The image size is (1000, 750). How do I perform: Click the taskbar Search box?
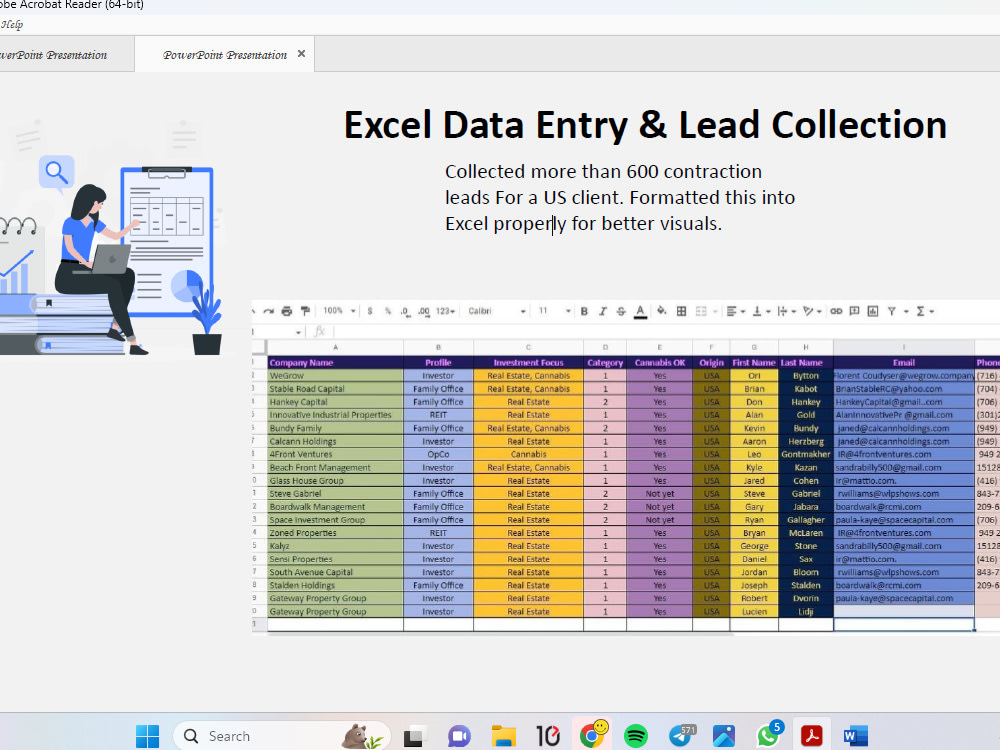pyautogui.click(x=282, y=736)
